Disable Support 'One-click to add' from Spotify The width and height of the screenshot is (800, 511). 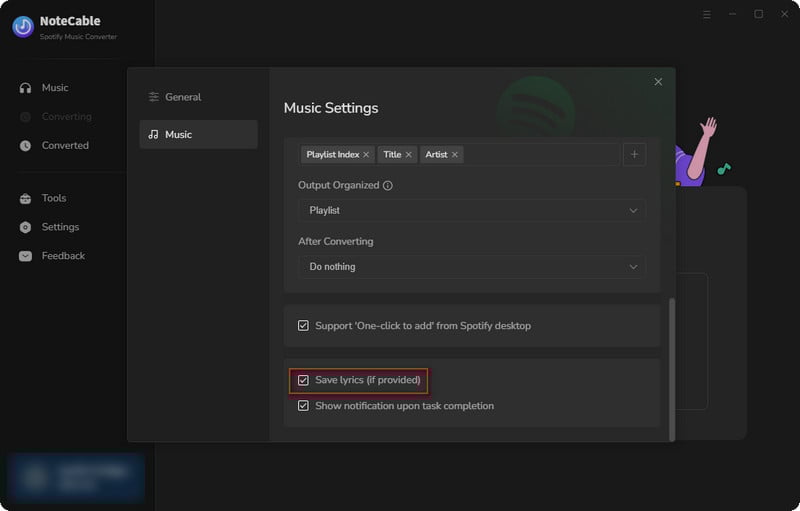tap(303, 325)
